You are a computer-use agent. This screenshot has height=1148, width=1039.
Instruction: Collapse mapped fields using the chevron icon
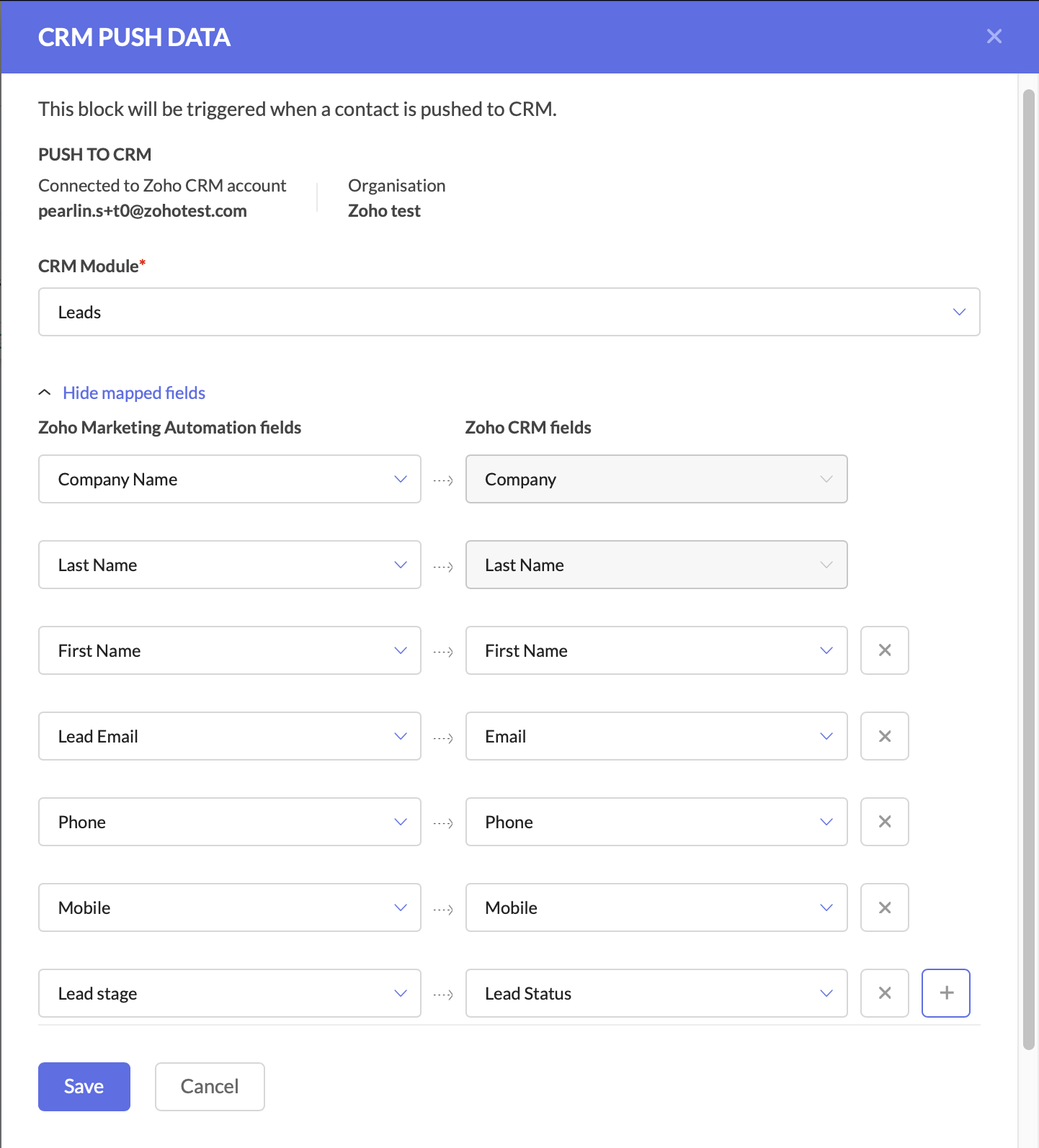pos(45,393)
